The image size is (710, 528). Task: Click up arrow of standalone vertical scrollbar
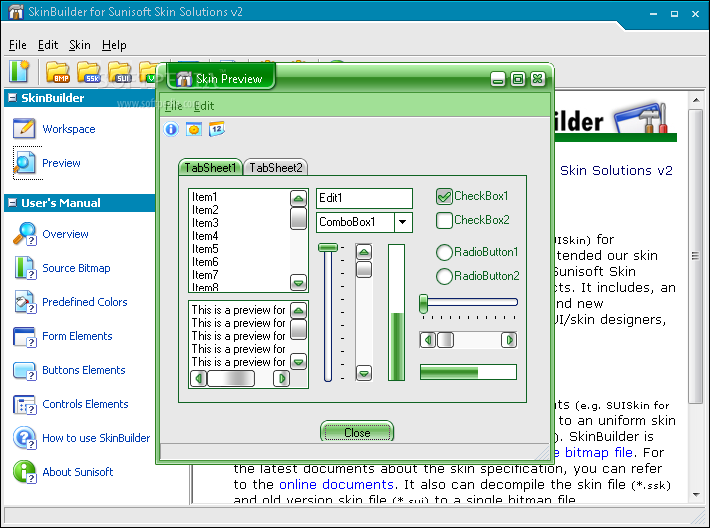pos(364,252)
